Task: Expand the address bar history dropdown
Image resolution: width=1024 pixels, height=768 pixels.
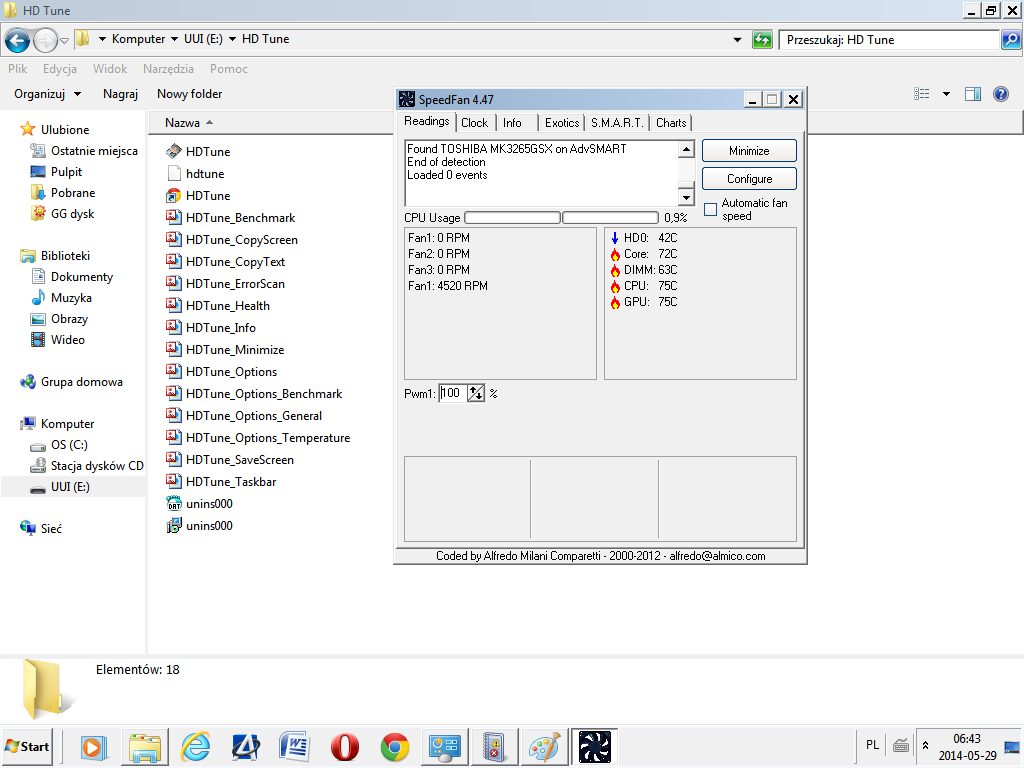Action: coord(737,40)
